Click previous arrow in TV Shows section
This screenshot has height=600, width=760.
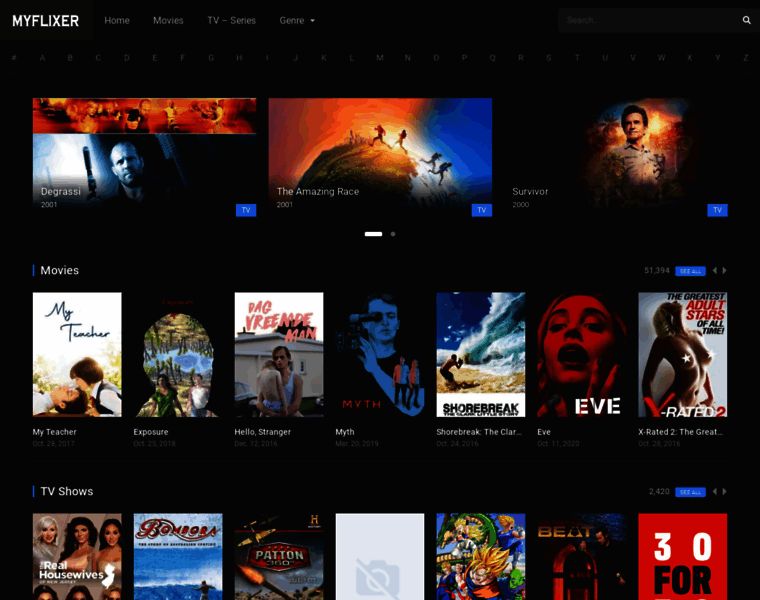[x=714, y=491]
